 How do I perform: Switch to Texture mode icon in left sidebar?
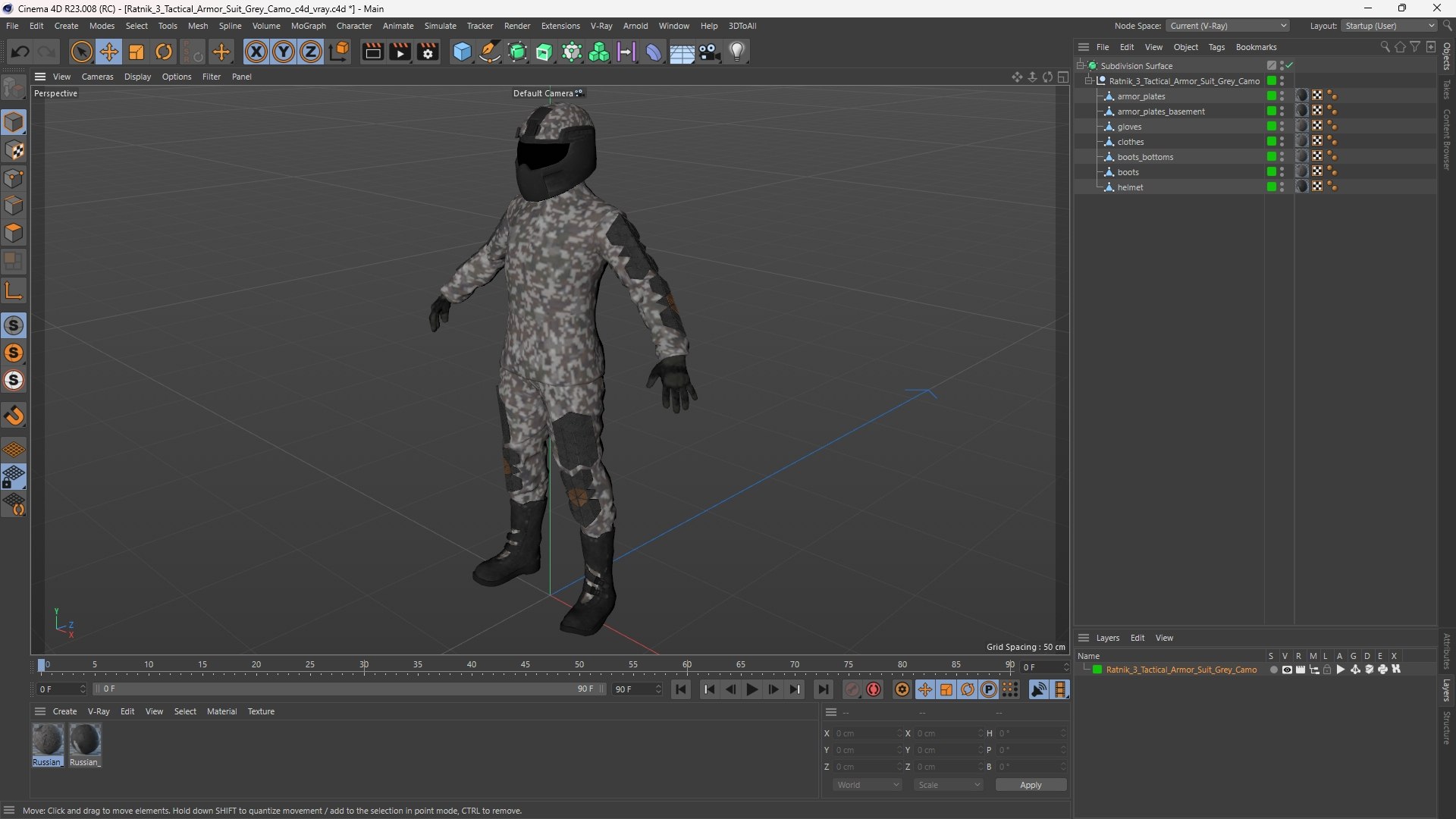click(14, 150)
